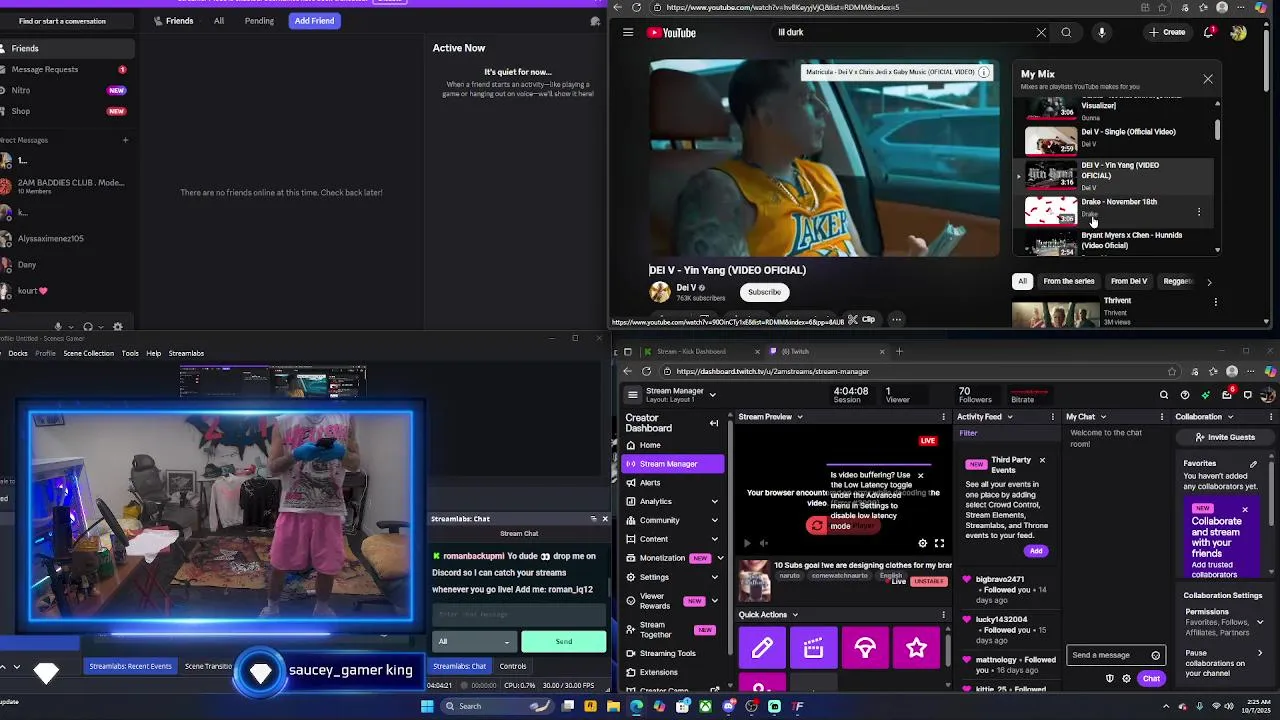This screenshot has height=720, width=1280.
Task: Expand Permissions in Collaboration Settings
Action: [x=1259, y=622]
